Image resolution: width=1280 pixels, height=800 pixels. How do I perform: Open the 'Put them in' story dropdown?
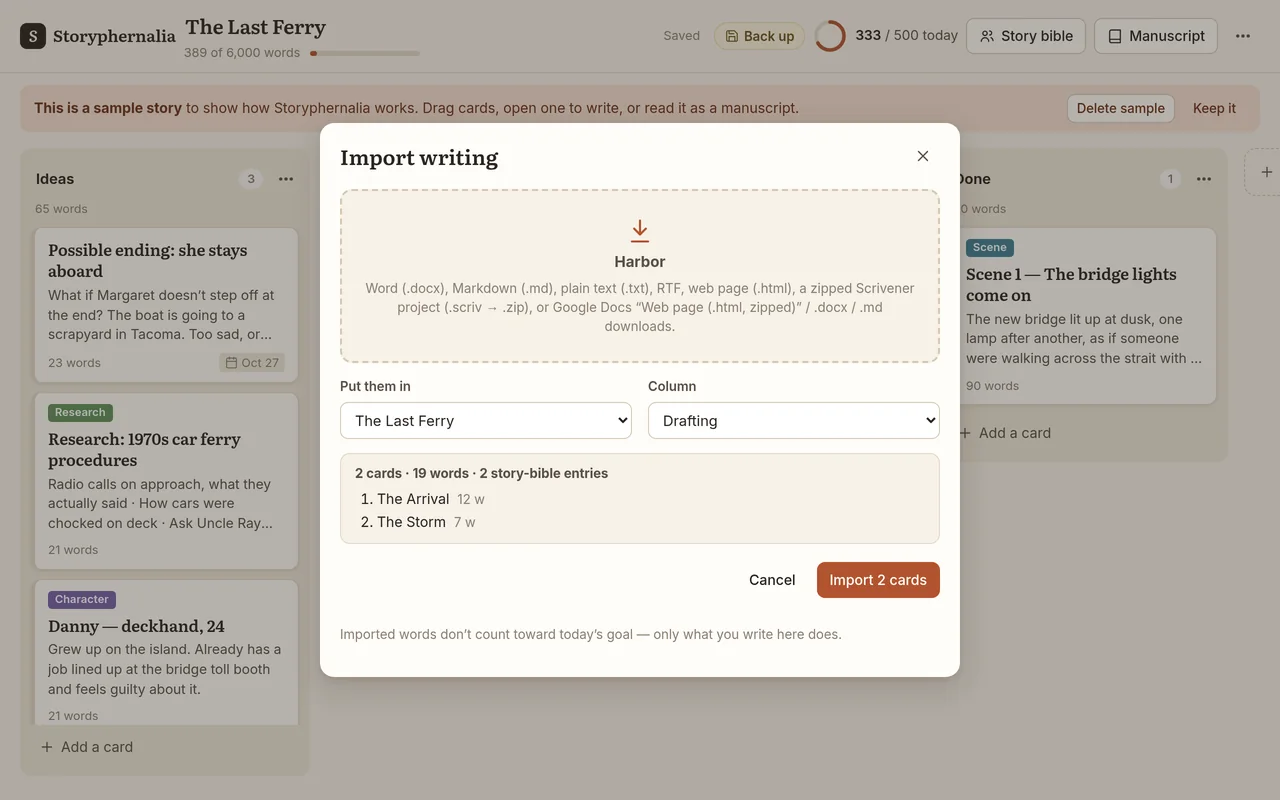pos(486,421)
